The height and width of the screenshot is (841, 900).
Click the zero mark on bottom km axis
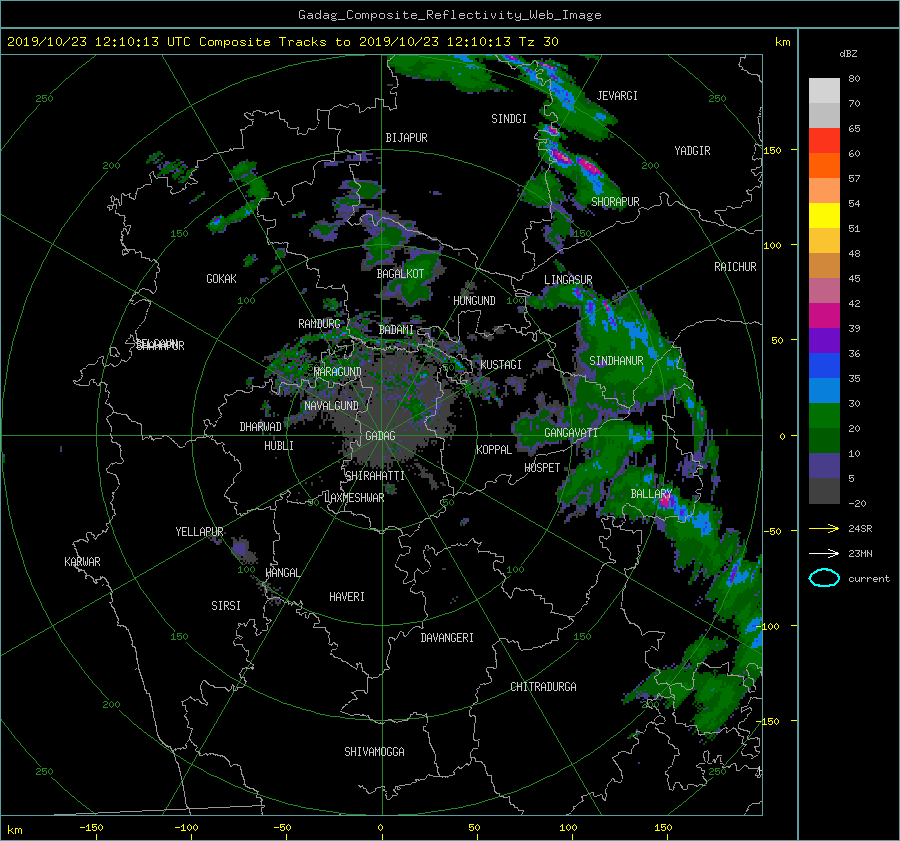pyautogui.click(x=380, y=827)
